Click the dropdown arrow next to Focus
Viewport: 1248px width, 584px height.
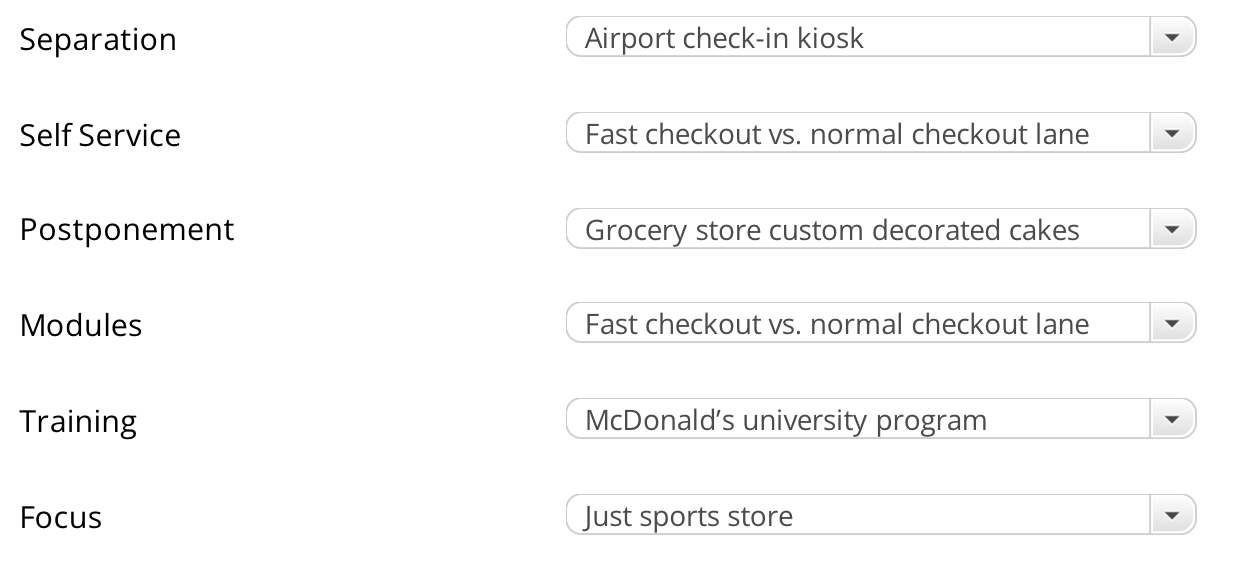click(1172, 514)
